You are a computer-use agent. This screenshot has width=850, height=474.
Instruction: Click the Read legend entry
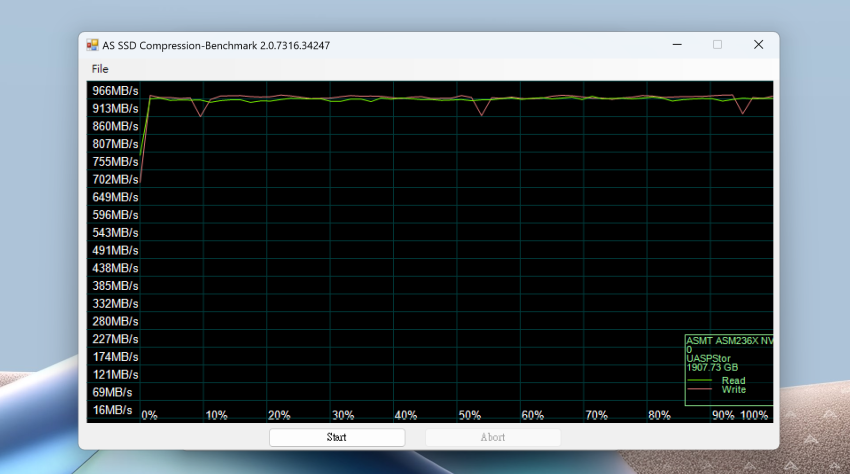click(733, 381)
